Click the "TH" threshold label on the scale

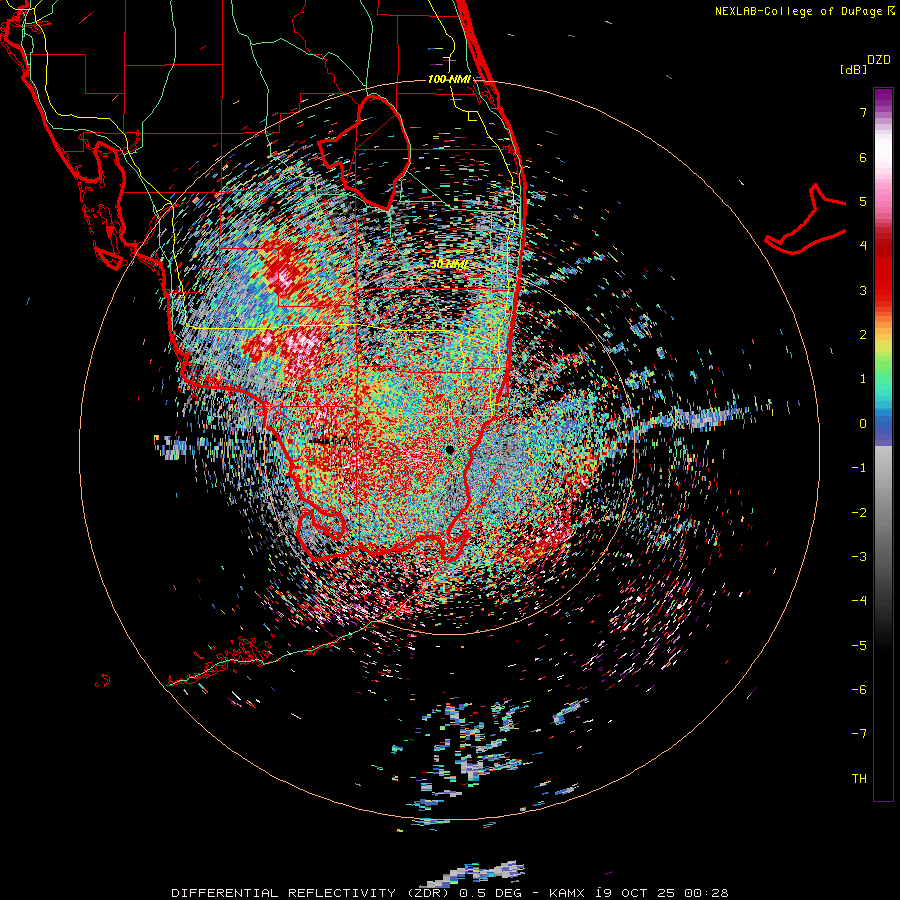[859, 779]
